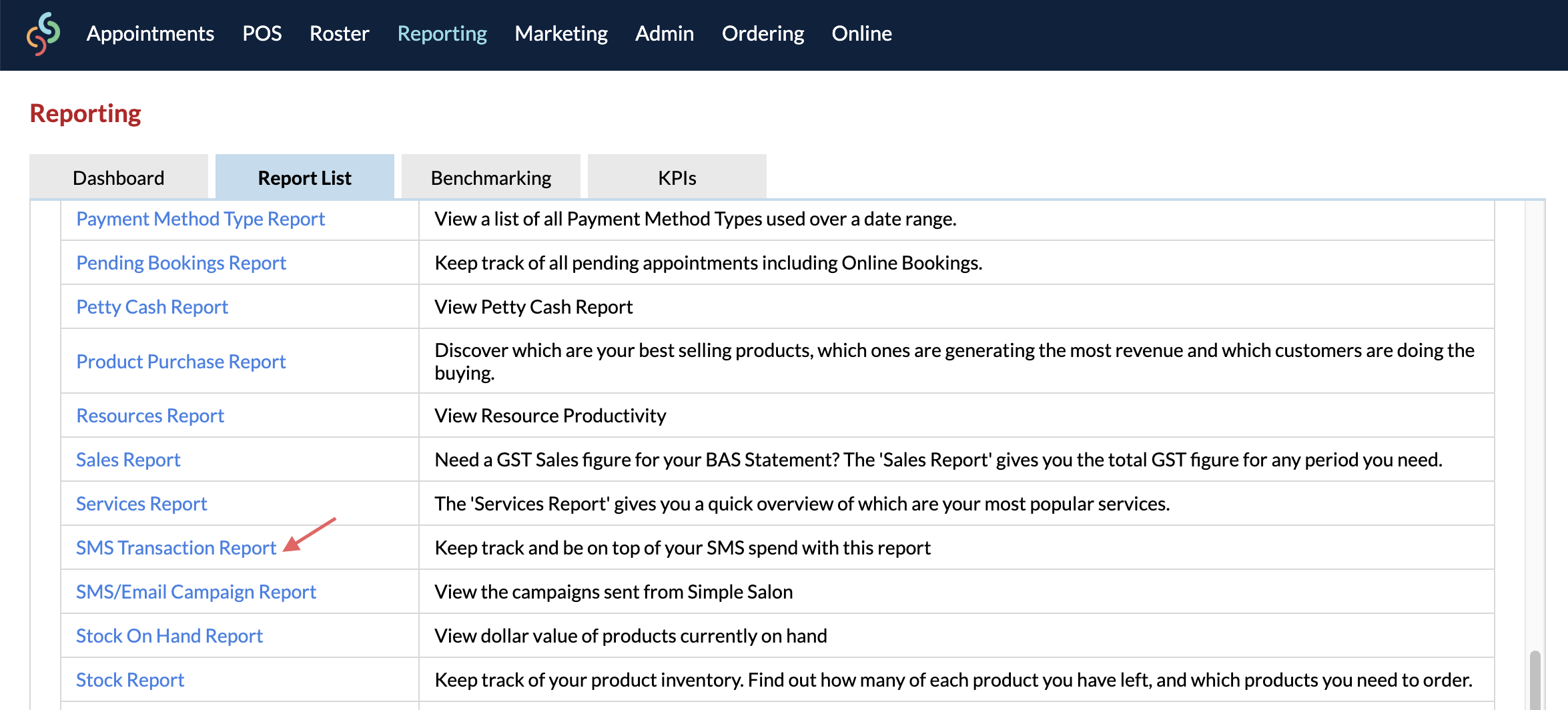Open the Petty Cash Report link

[152, 307]
